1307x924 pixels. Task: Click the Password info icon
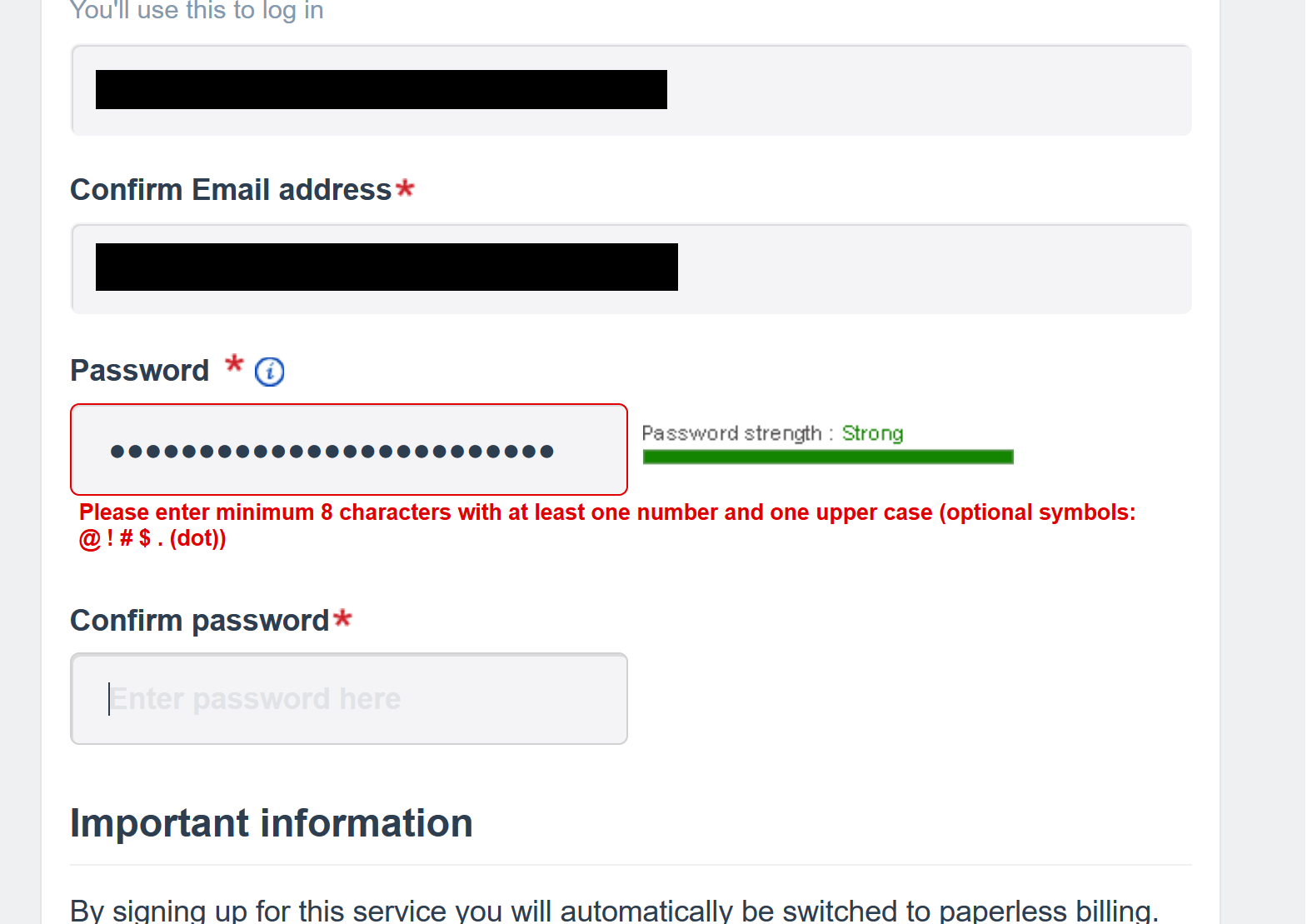point(269,372)
